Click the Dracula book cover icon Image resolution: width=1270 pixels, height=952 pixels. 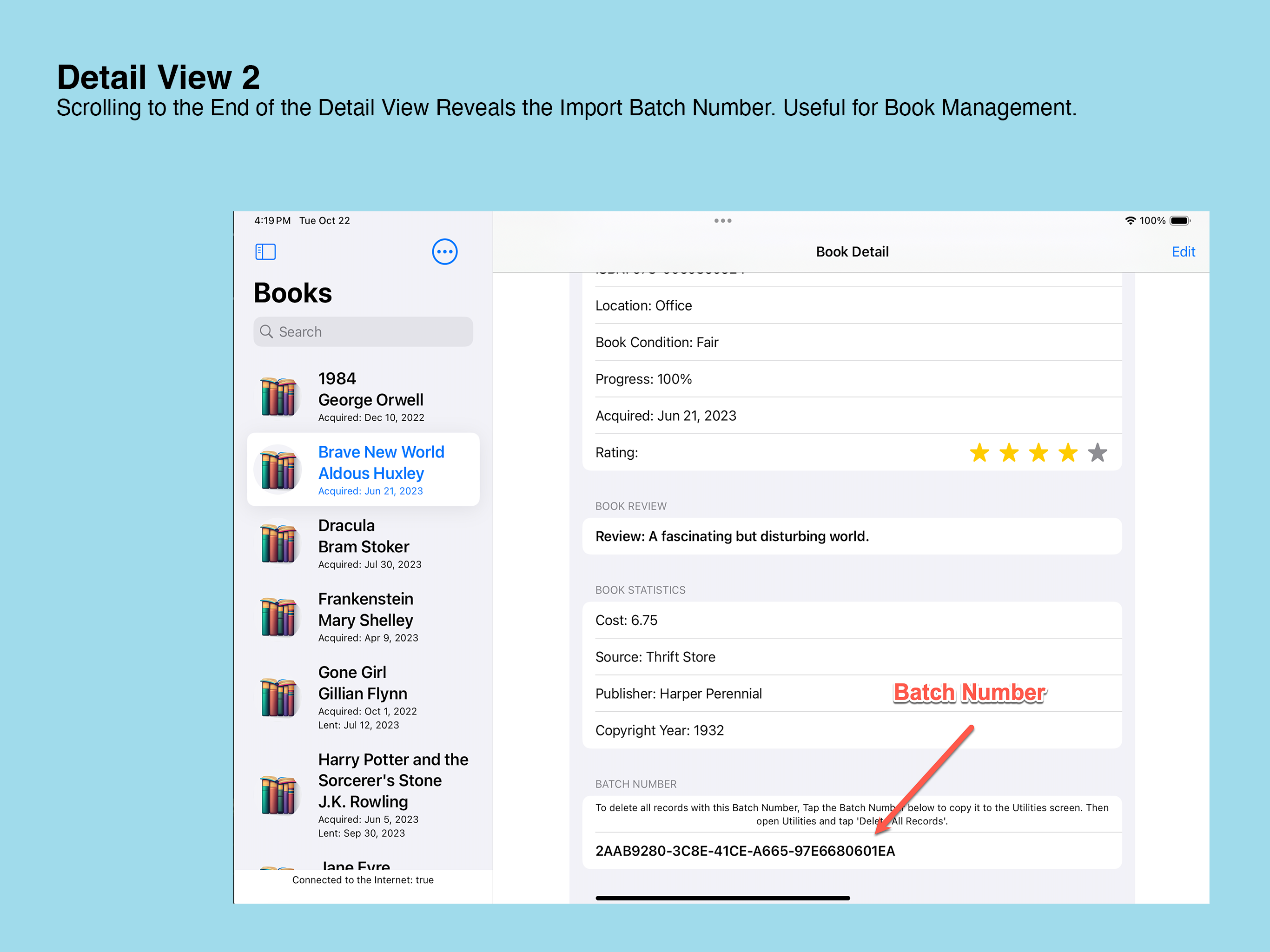coord(278,543)
